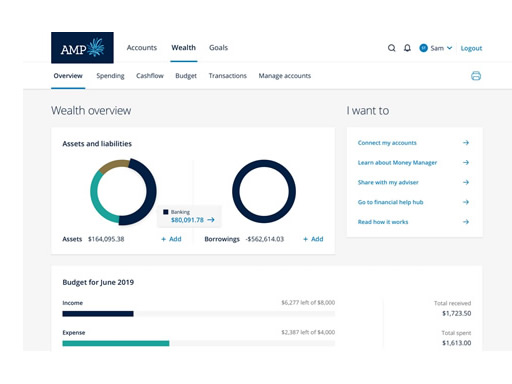Click the Logout link
Screen dimensions: 512x384
click(471, 48)
